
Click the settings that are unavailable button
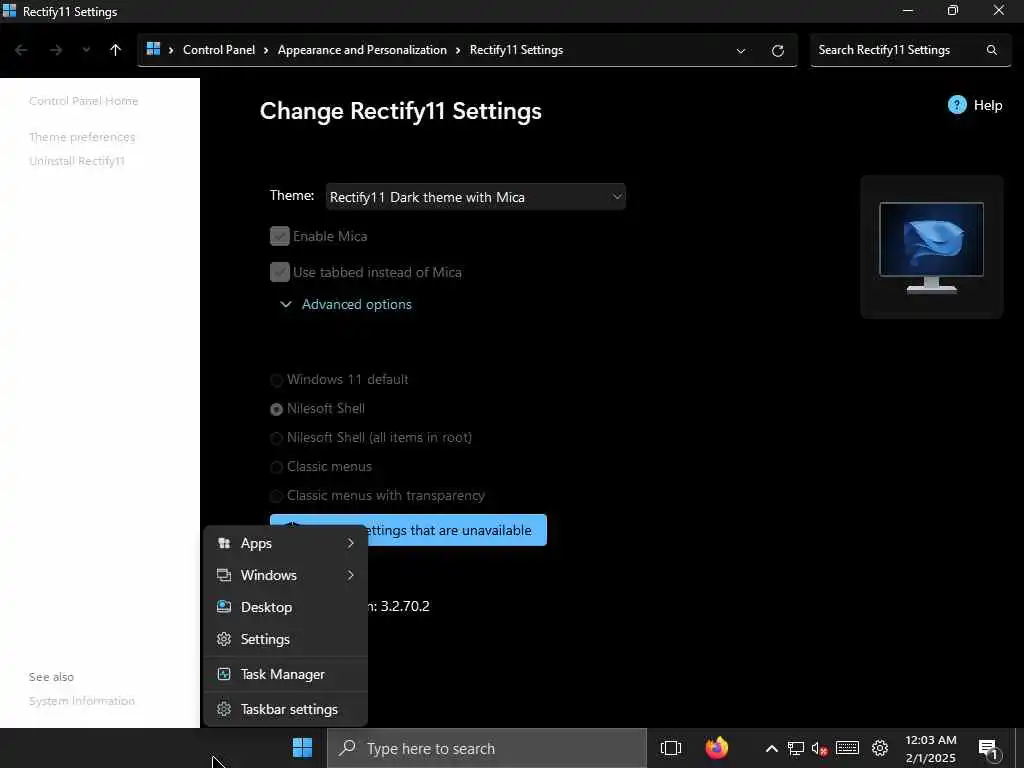pos(457,530)
